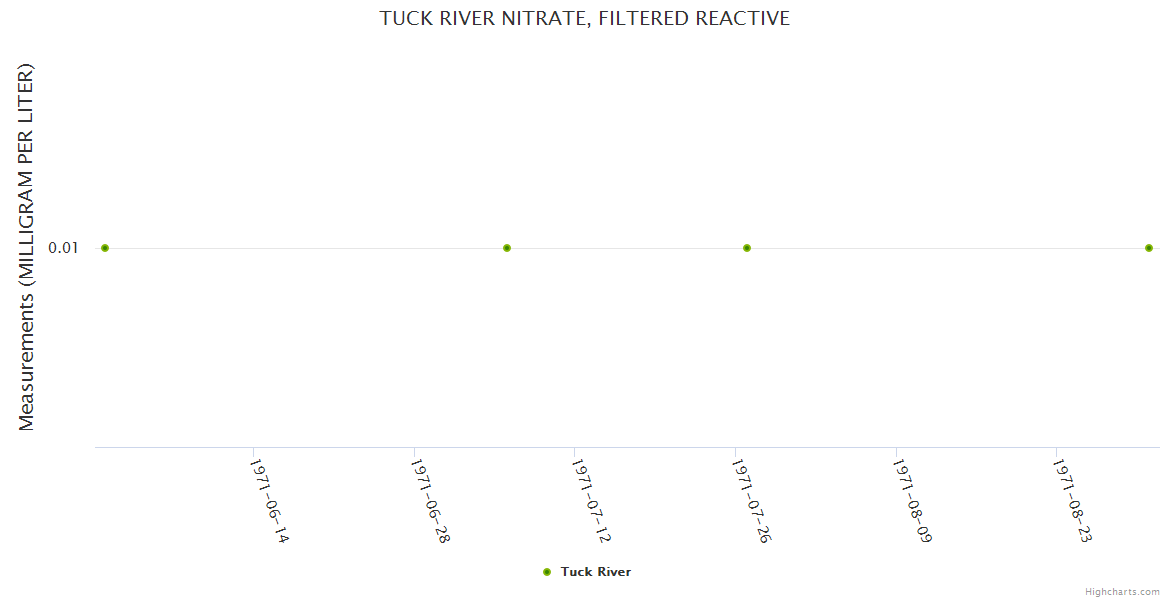Click the leftmost green data point
The width and height of the screenshot is (1170, 600).
[x=105, y=247]
